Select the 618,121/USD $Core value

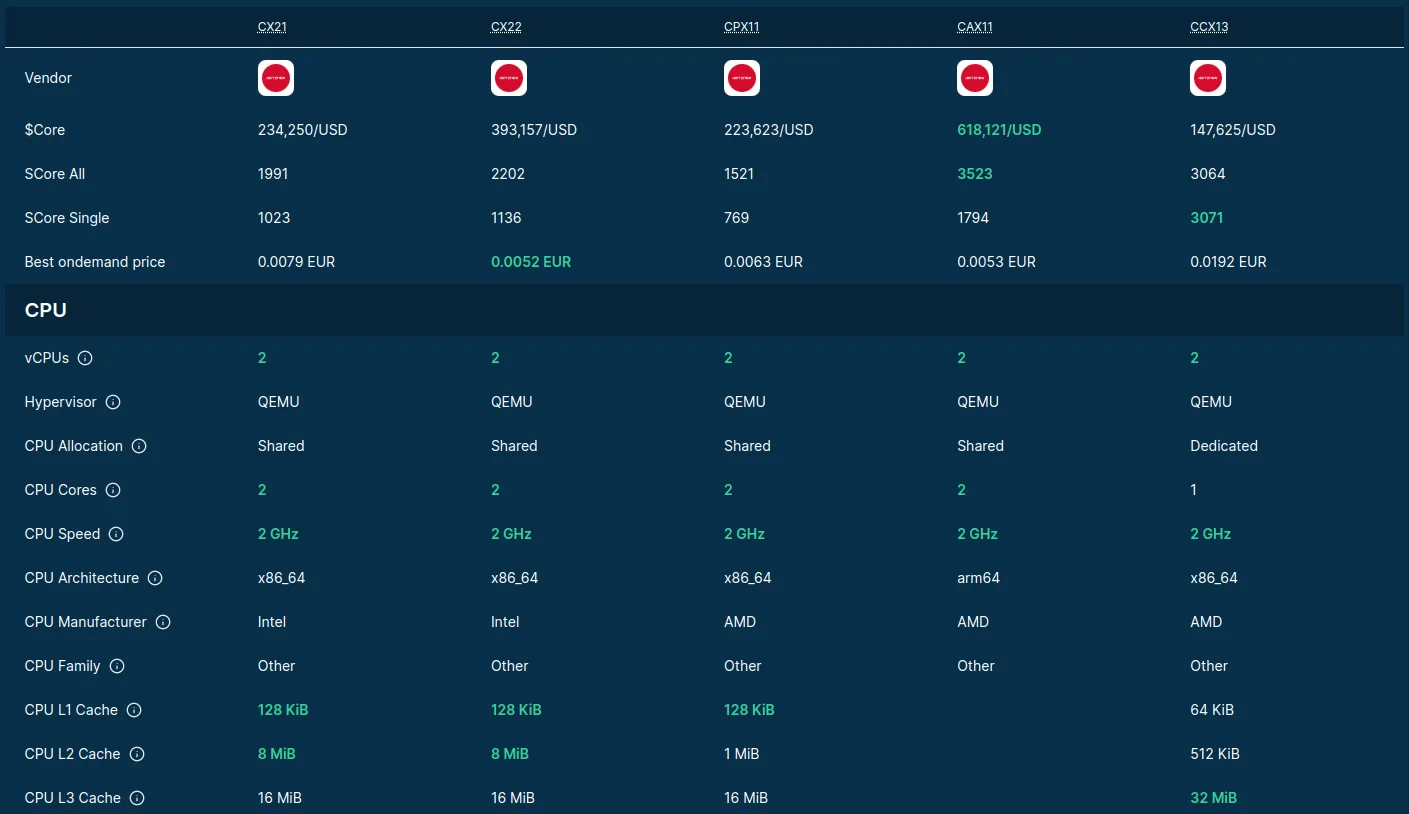pyautogui.click(x=999, y=130)
